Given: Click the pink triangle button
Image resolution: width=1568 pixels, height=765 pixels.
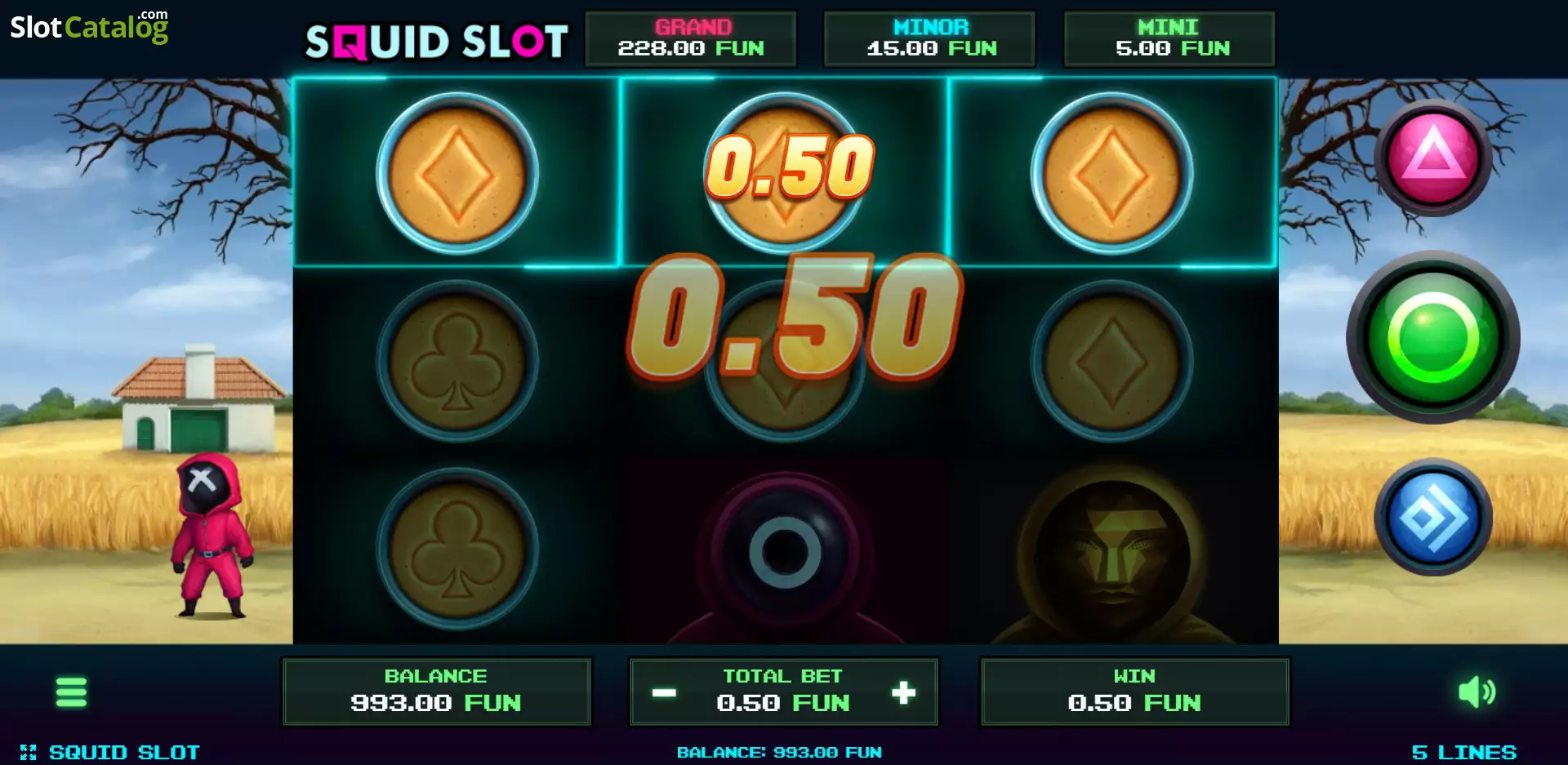Looking at the screenshot, I should [x=1433, y=158].
